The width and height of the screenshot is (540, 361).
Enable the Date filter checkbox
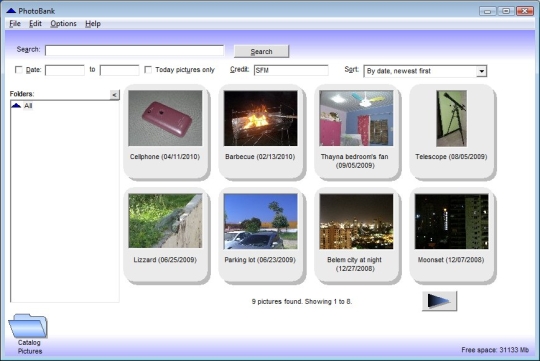[x=19, y=70]
